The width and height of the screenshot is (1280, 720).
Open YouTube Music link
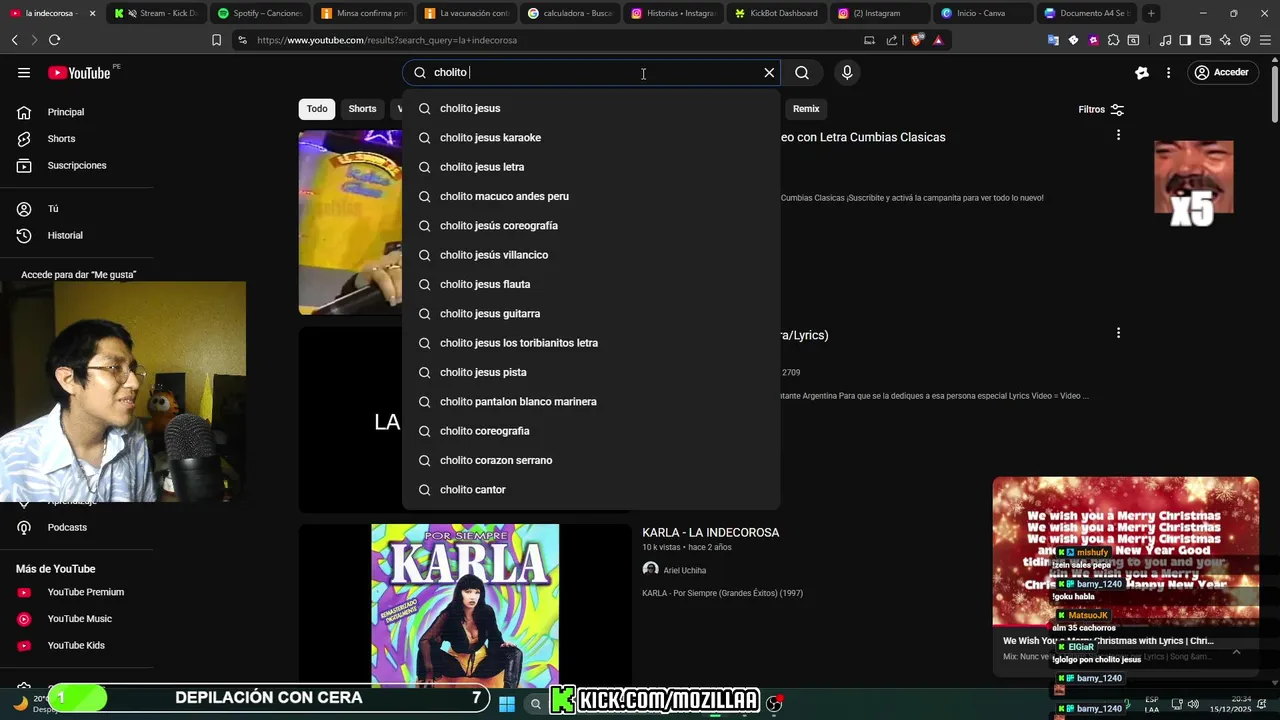[80, 619]
